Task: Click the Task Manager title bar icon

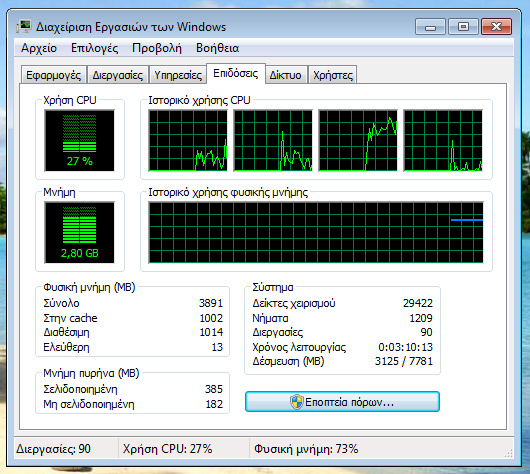Action: coord(24,26)
